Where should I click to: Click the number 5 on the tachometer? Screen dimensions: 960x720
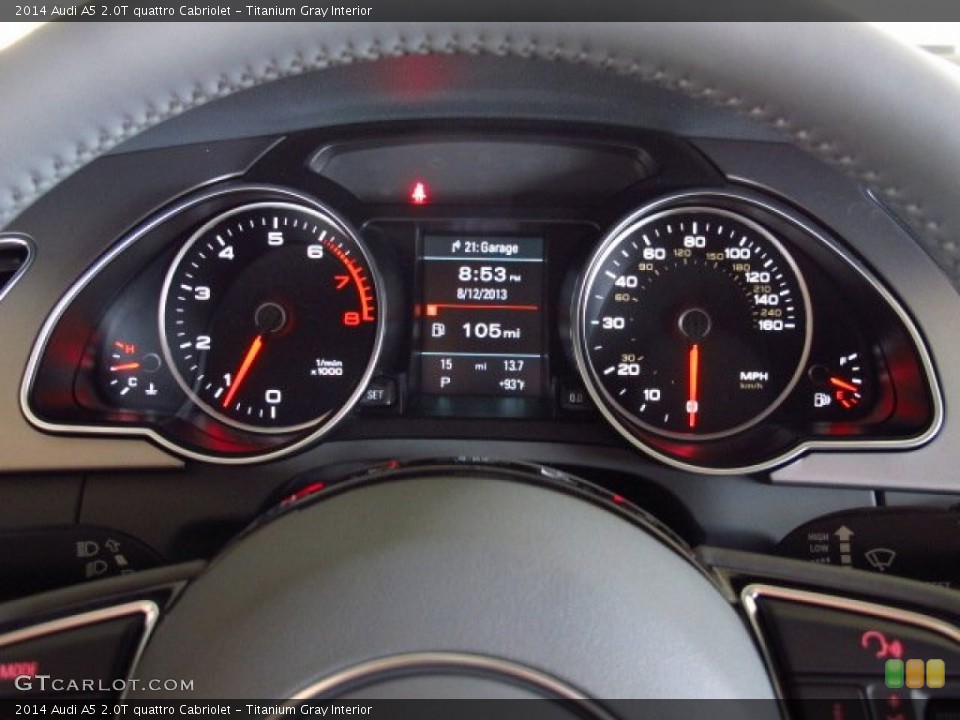[x=276, y=239]
